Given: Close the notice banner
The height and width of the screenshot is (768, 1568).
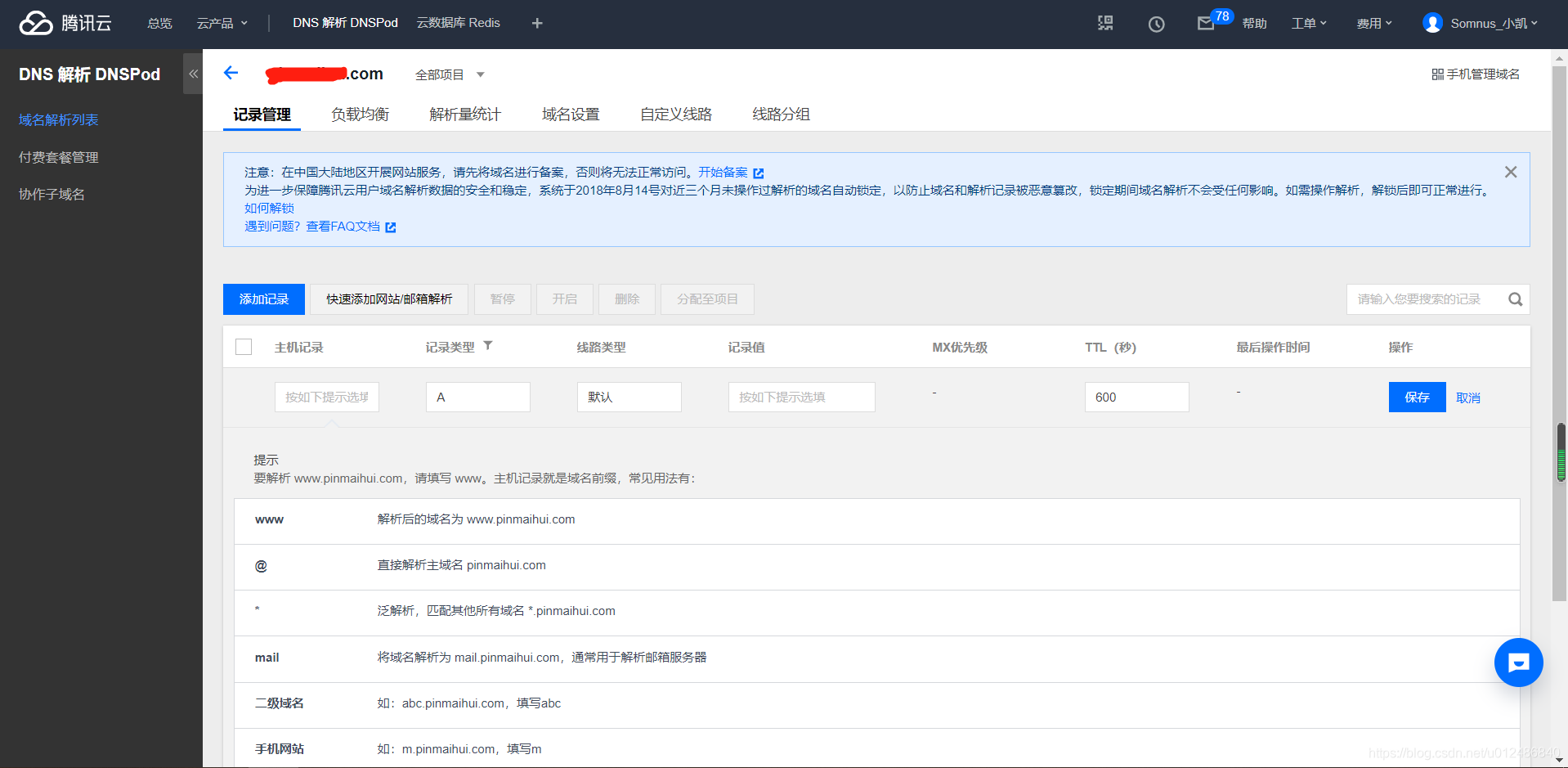Looking at the screenshot, I should coord(1511,172).
